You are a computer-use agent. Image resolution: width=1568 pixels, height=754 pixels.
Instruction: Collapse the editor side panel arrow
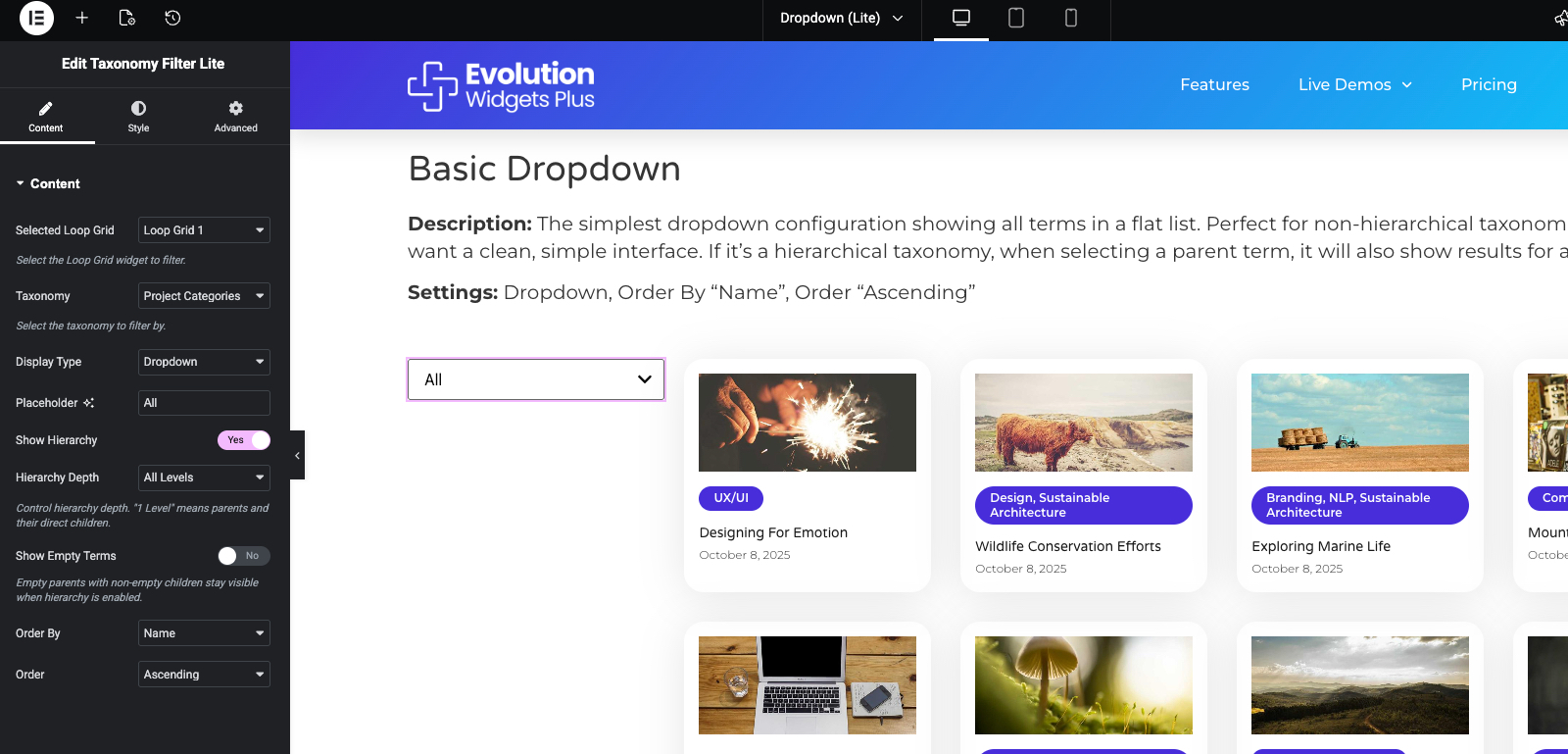(297, 455)
